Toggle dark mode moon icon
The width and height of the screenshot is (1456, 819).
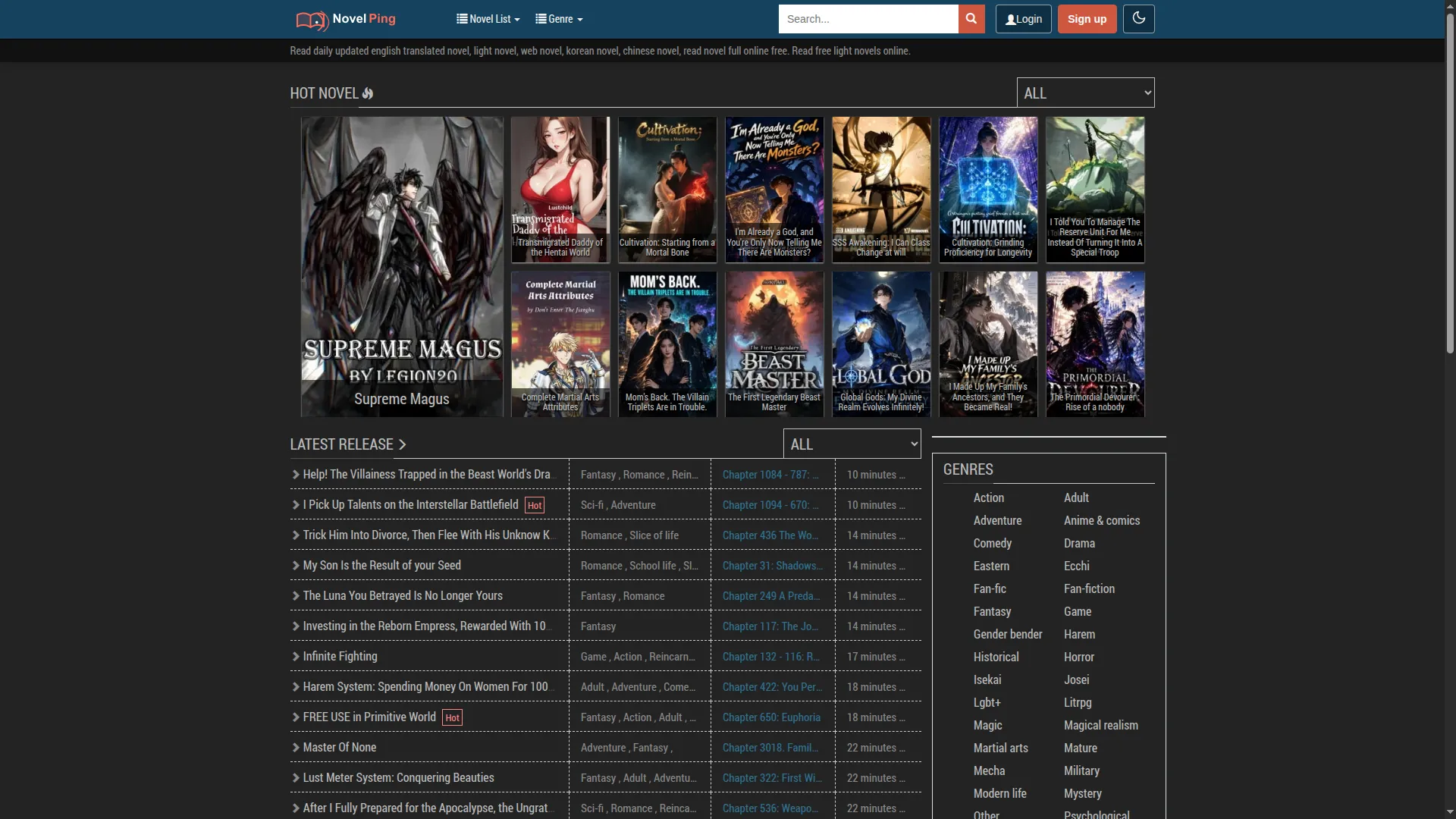(1138, 19)
